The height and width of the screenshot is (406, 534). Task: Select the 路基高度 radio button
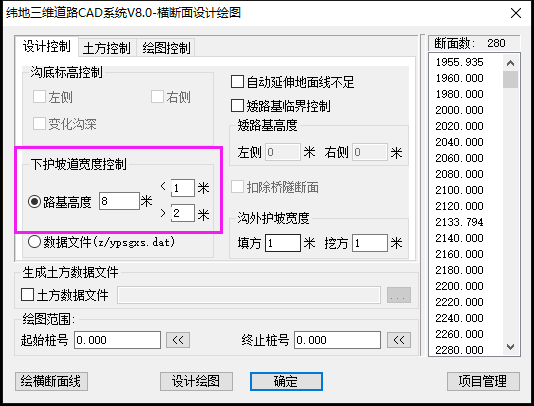tap(34, 202)
